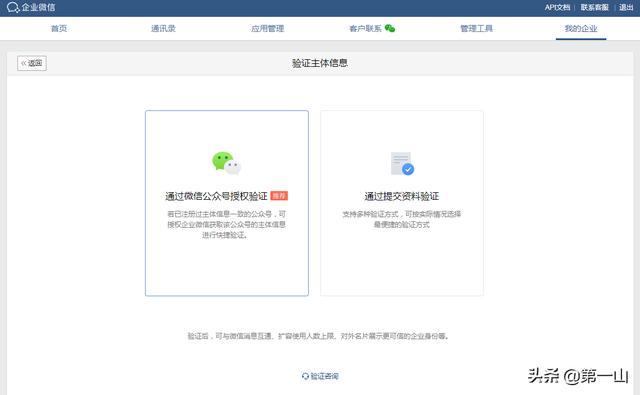Click the 企业微信 logo in header
640x395 pixels.
(31, 7)
